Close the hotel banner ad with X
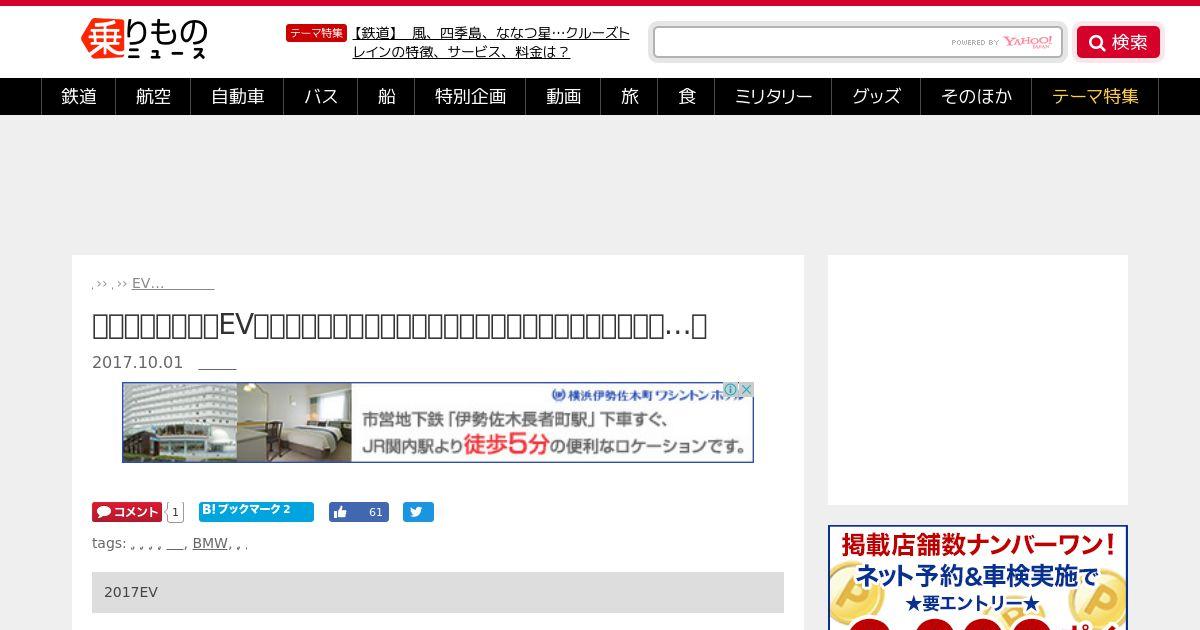This screenshot has height=630, width=1200. point(746,390)
